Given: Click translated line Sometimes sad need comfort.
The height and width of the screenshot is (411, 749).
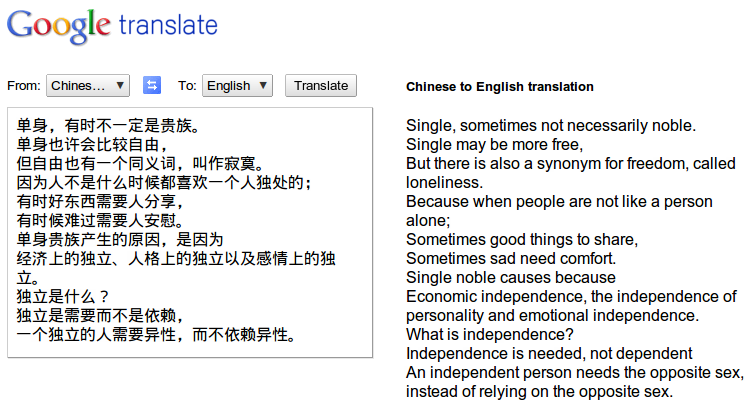Looking at the screenshot, I should [x=511, y=259].
